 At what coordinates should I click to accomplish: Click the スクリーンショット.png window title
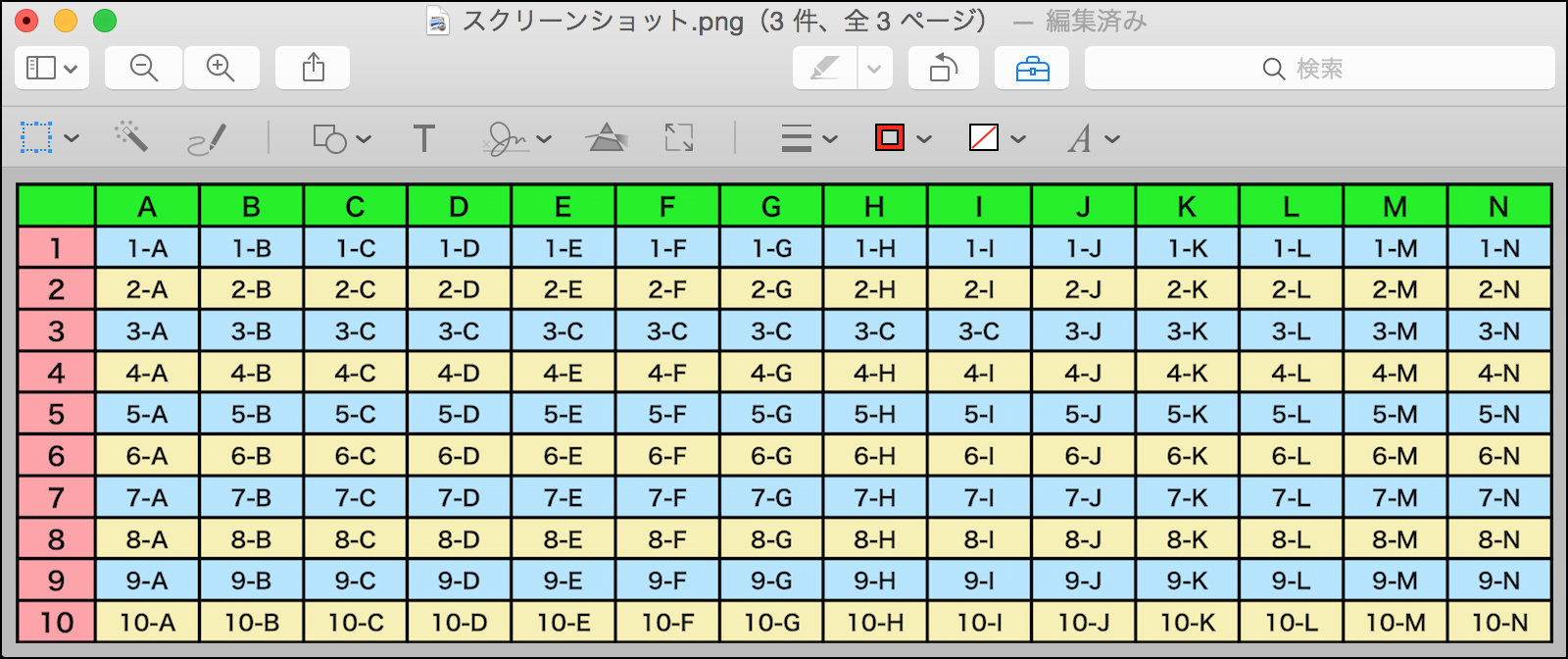point(603,21)
